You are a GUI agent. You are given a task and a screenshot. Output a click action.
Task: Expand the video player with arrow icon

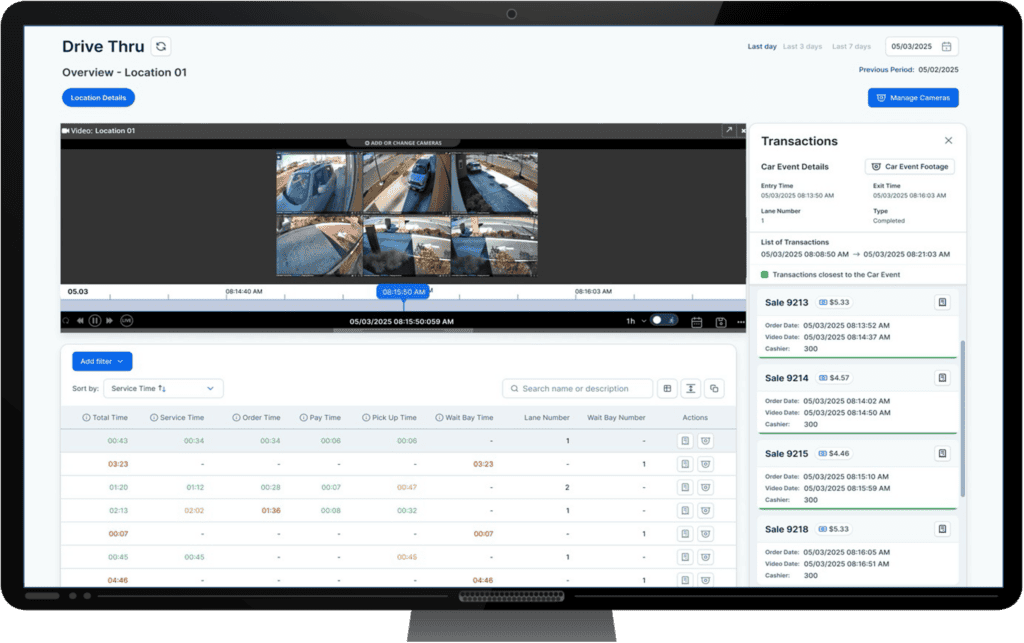point(729,130)
